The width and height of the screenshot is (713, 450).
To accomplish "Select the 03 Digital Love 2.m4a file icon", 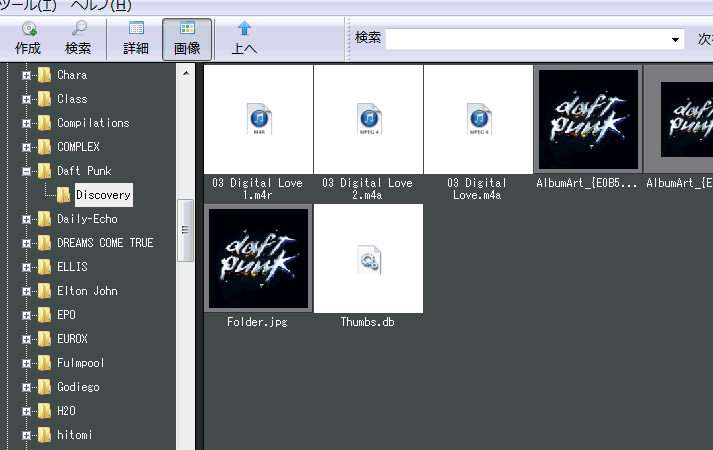I will (368, 120).
